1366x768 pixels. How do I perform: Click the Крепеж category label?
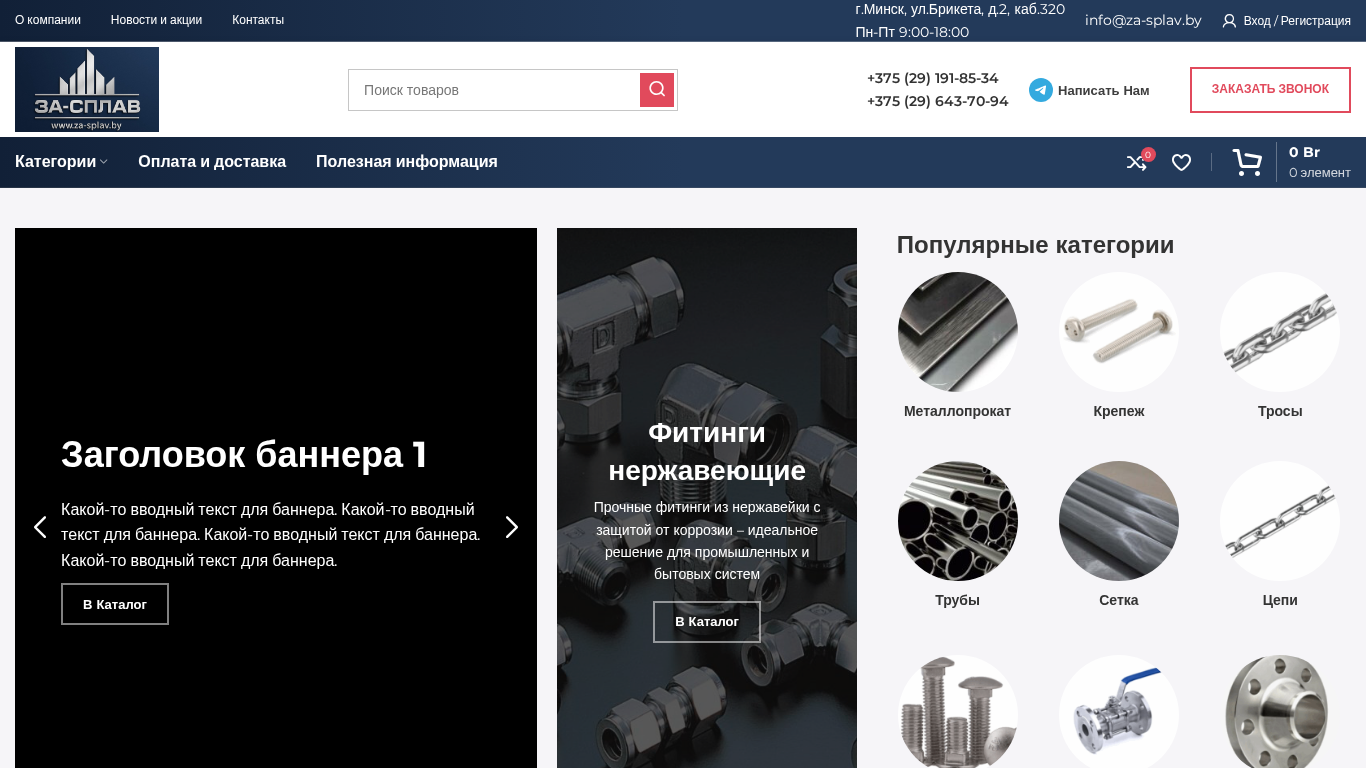pyautogui.click(x=1119, y=411)
